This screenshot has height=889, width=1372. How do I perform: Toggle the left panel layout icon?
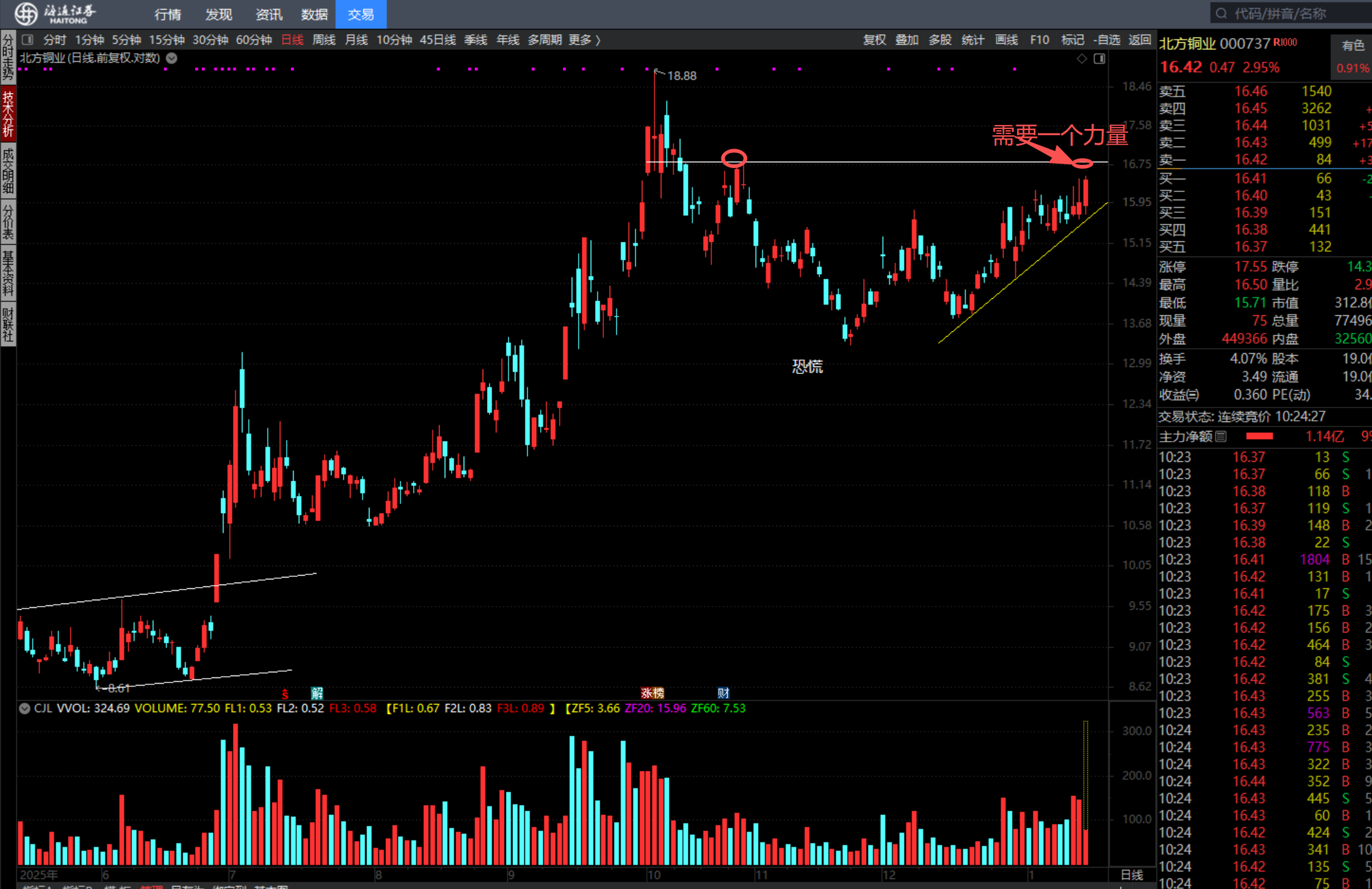pos(27,40)
